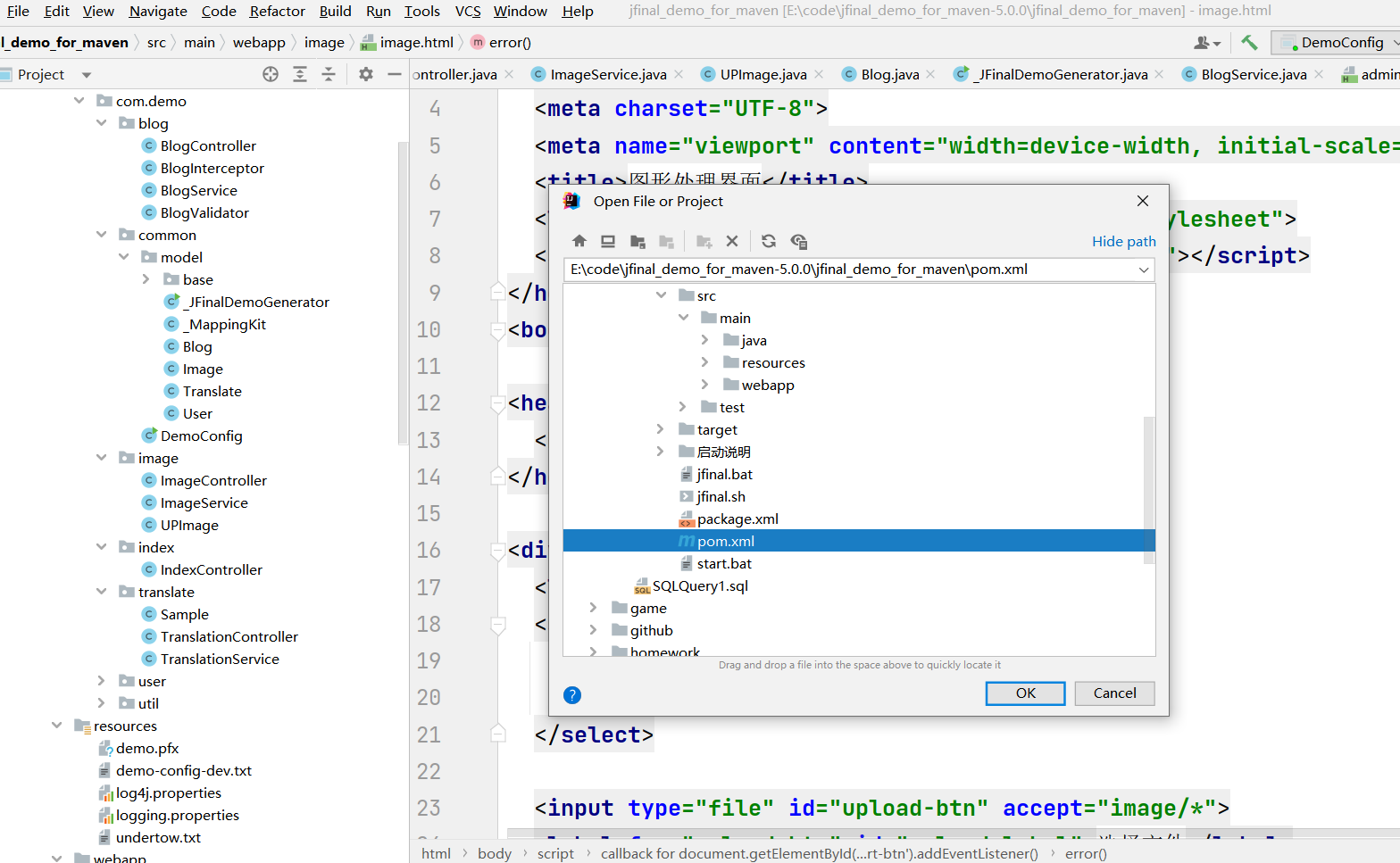Toggle fold marker on line 12
Screen dimensions: 1400x863
tap(498, 403)
